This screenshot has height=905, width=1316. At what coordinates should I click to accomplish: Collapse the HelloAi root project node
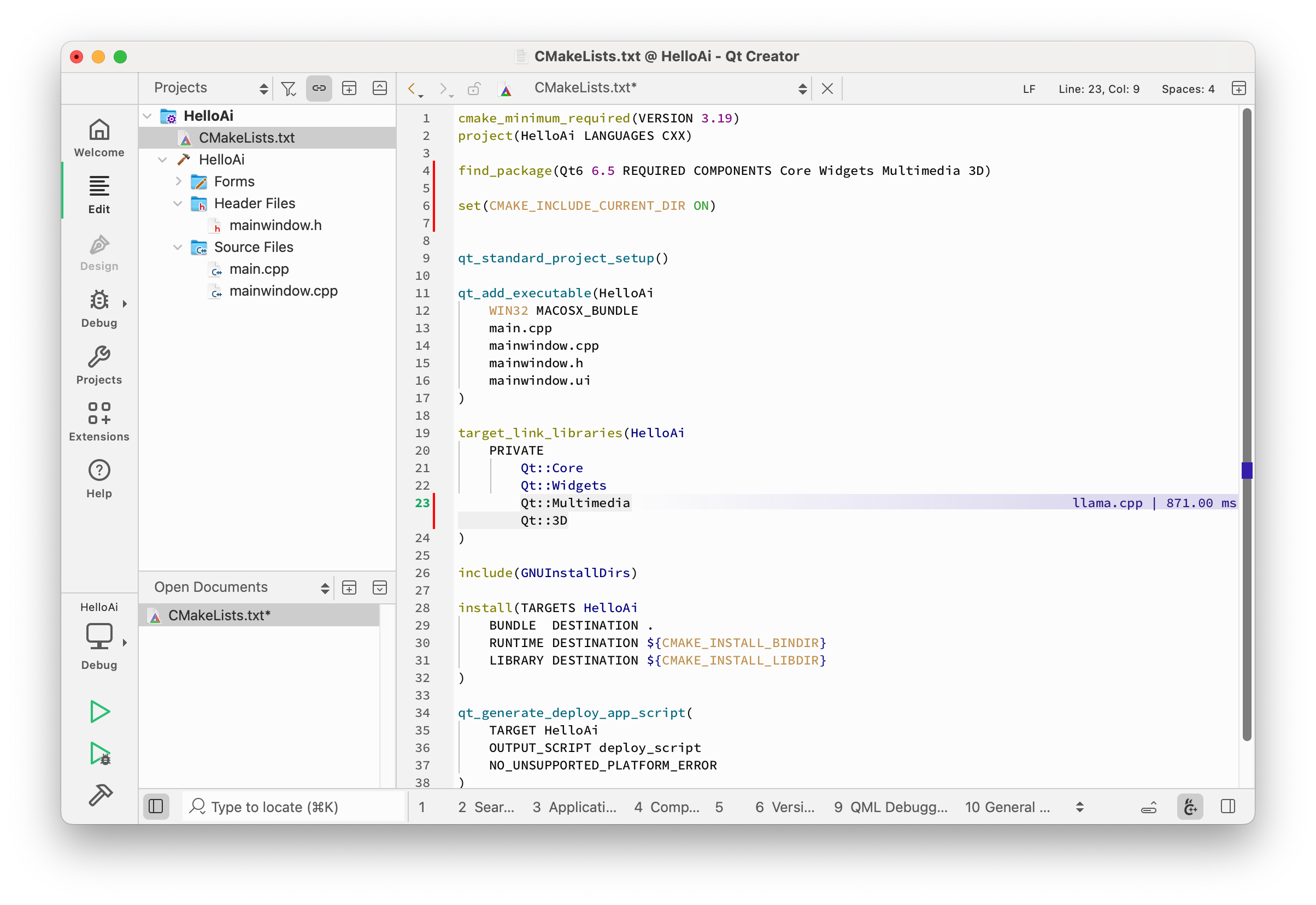[148, 116]
